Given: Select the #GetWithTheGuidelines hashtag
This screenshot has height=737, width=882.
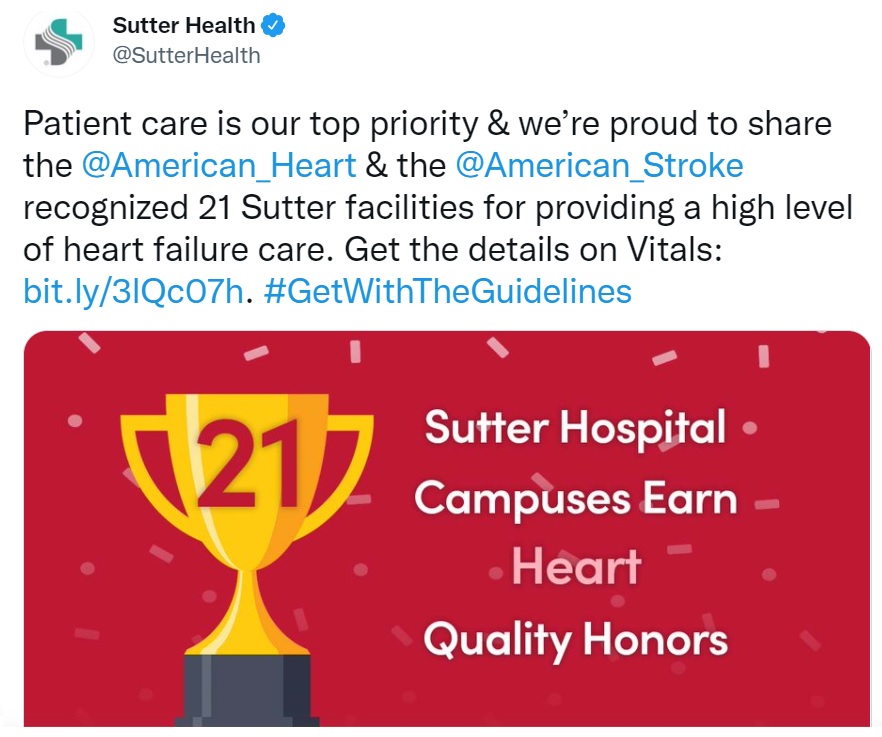Looking at the screenshot, I should 447,292.
